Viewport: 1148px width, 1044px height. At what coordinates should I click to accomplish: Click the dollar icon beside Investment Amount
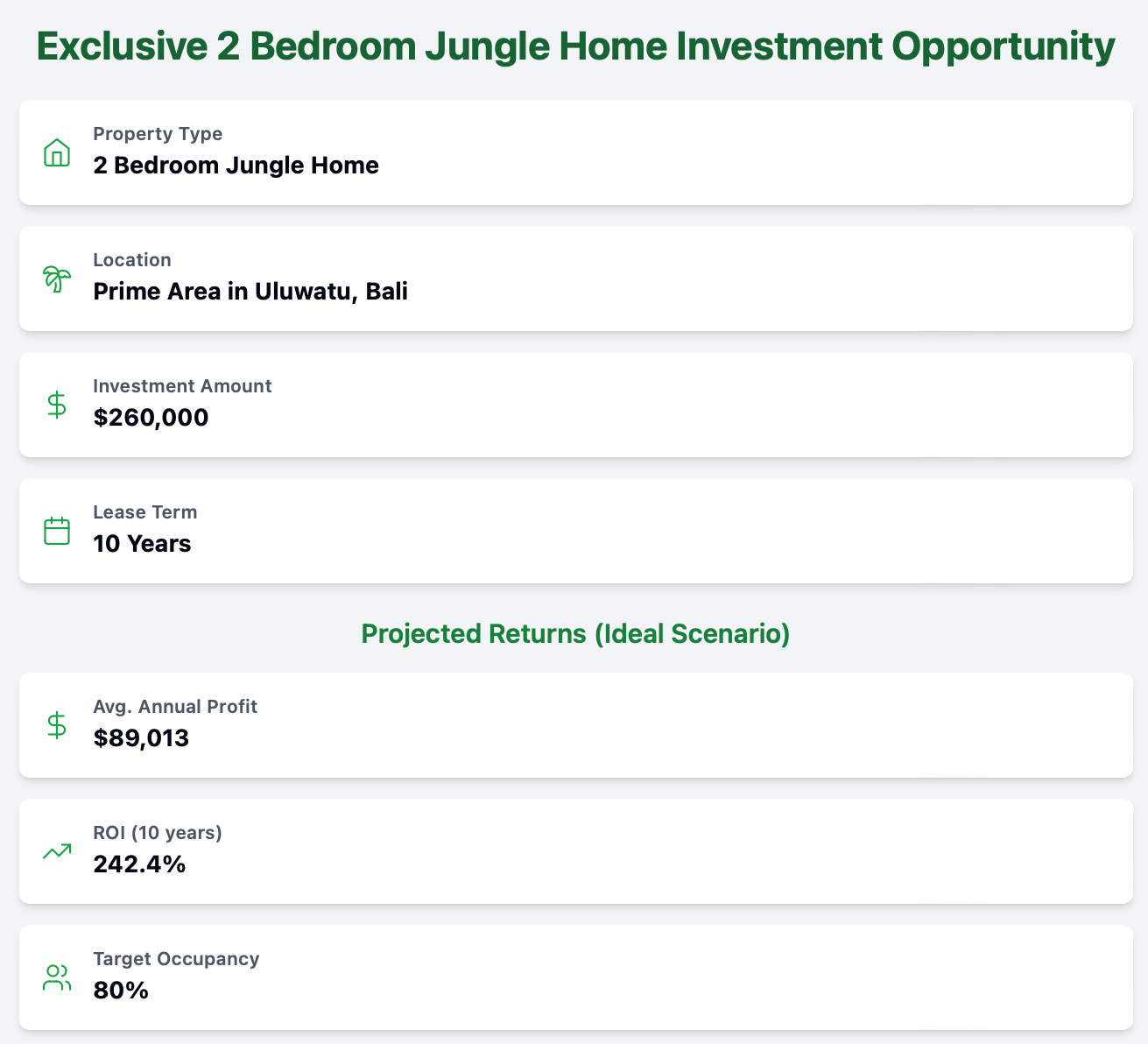point(57,405)
